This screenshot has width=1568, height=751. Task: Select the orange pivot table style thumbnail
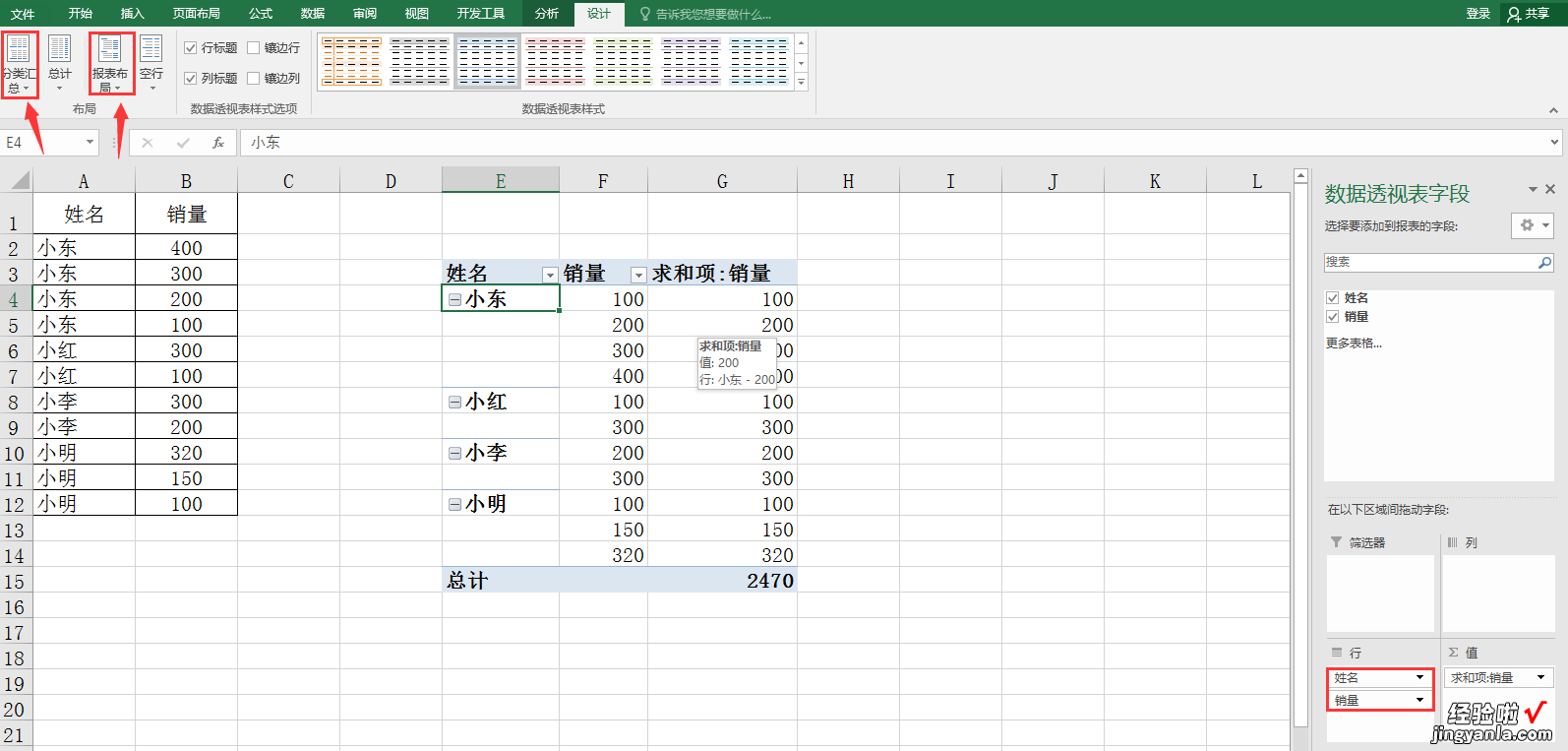tap(351, 62)
